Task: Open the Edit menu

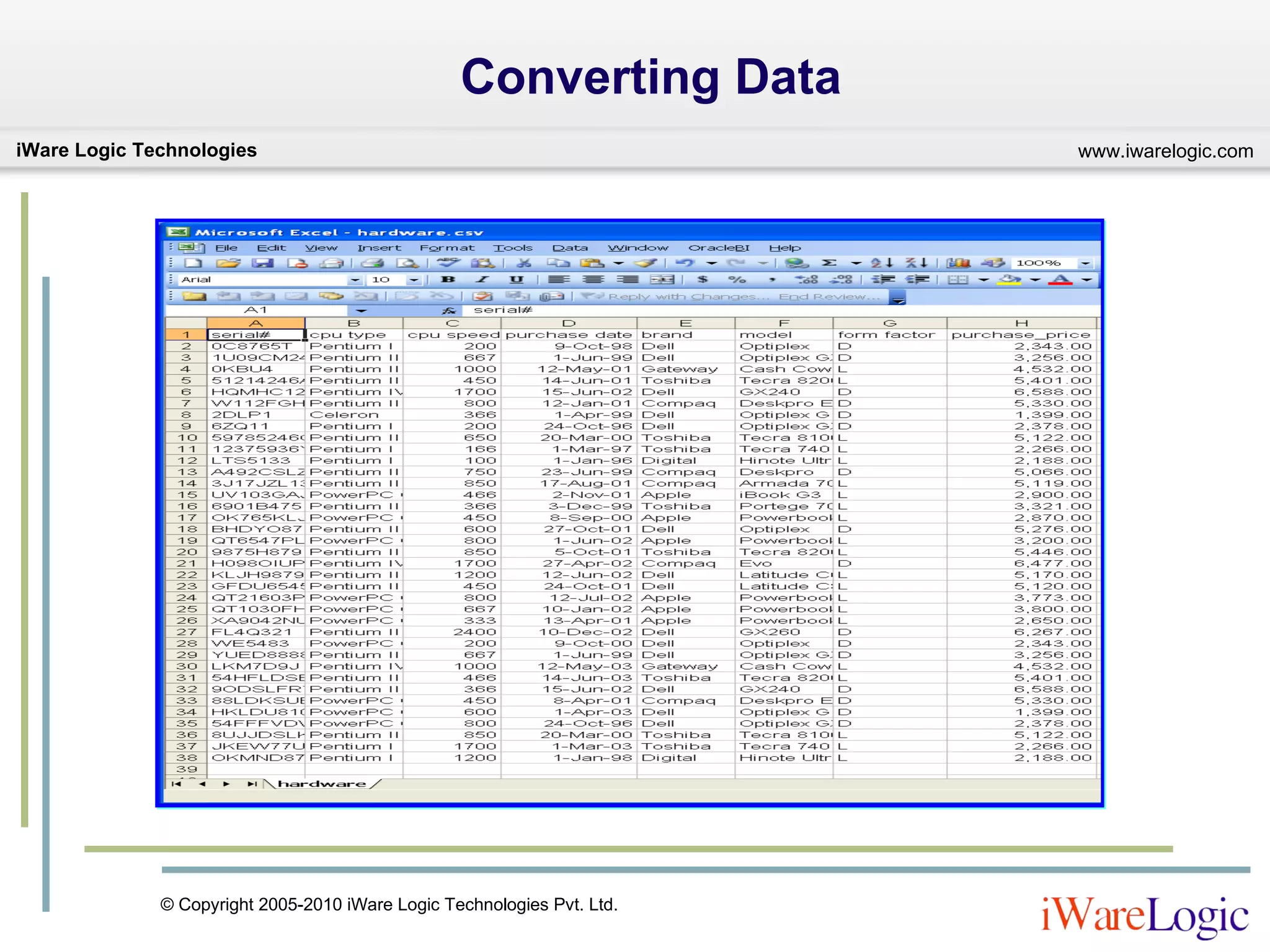Action: click(x=272, y=248)
